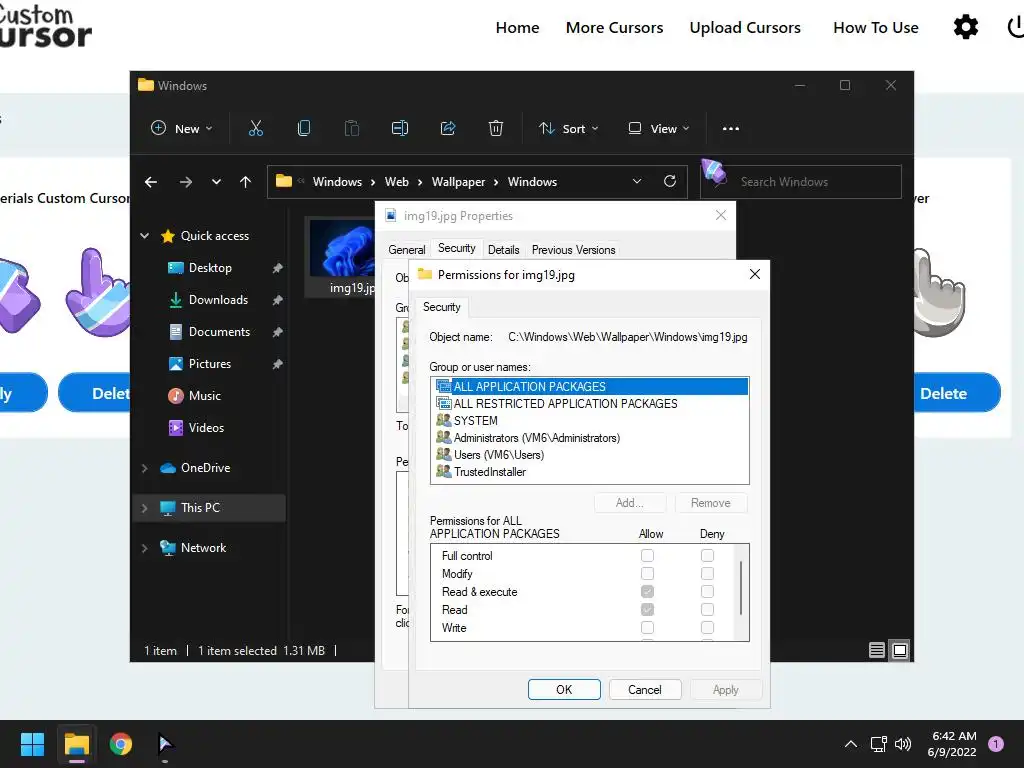
Task: Click the Rename icon in Explorer toolbar
Action: point(400,129)
